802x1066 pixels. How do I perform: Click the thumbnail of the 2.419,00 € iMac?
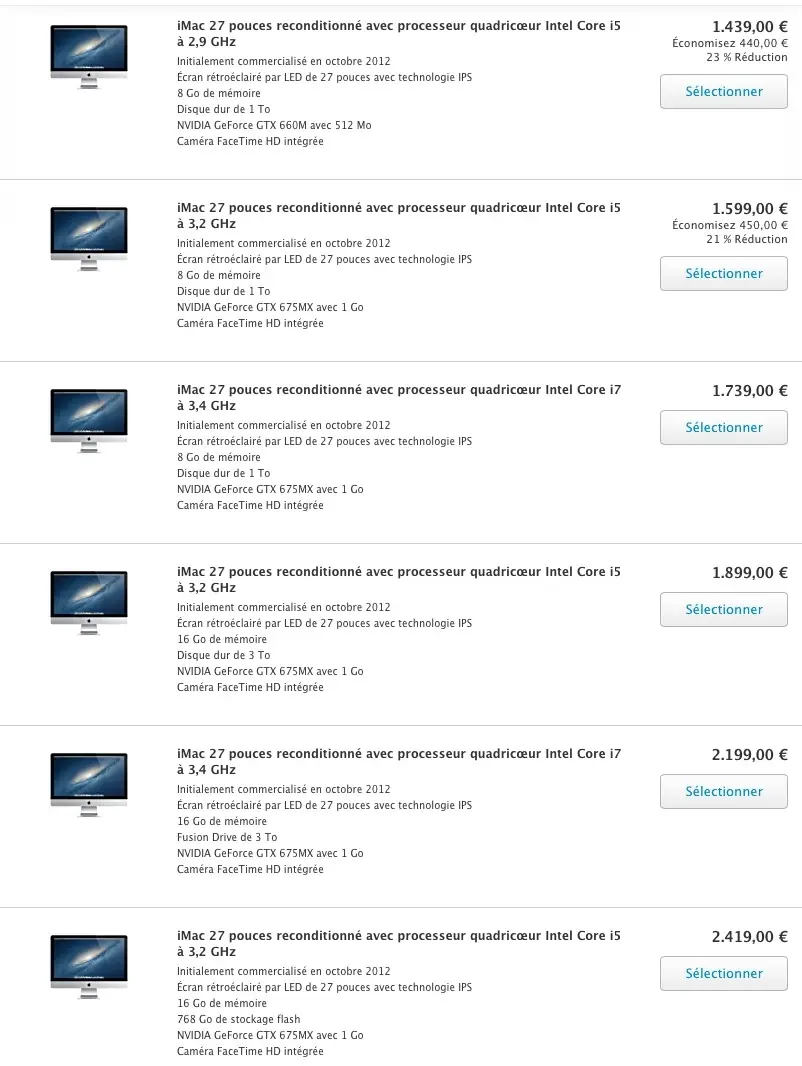point(88,967)
